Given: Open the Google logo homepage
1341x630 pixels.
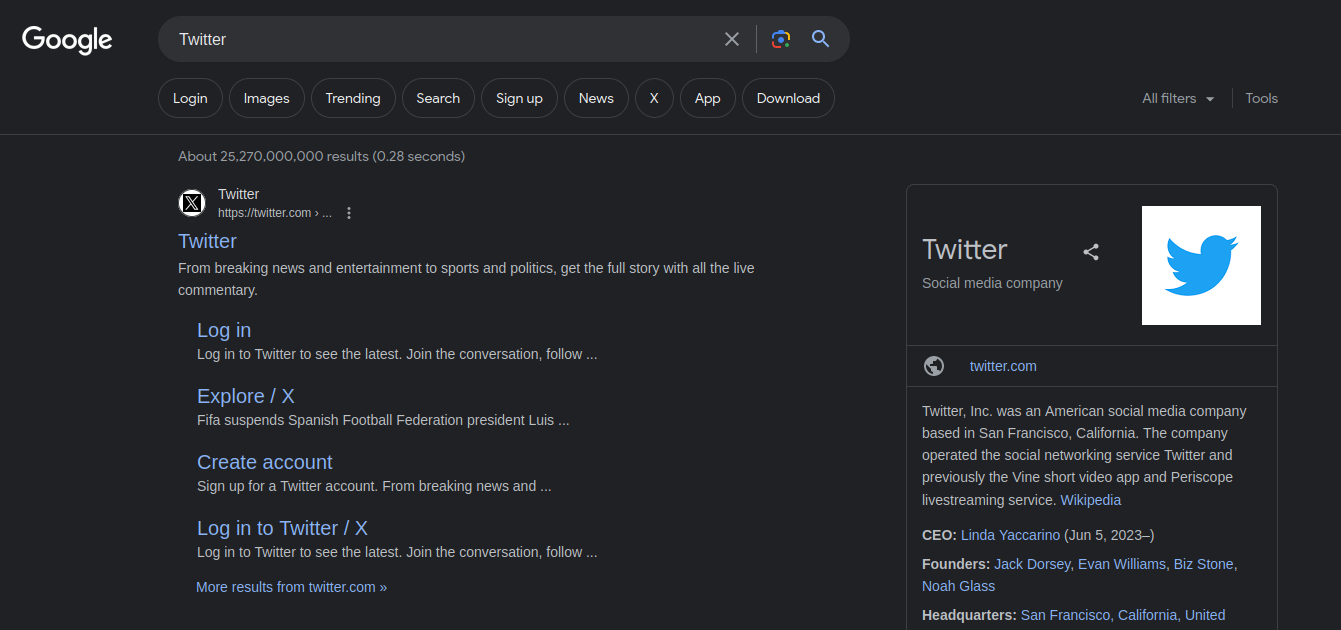Looking at the screenshot, I should click(x=67, y=40).
